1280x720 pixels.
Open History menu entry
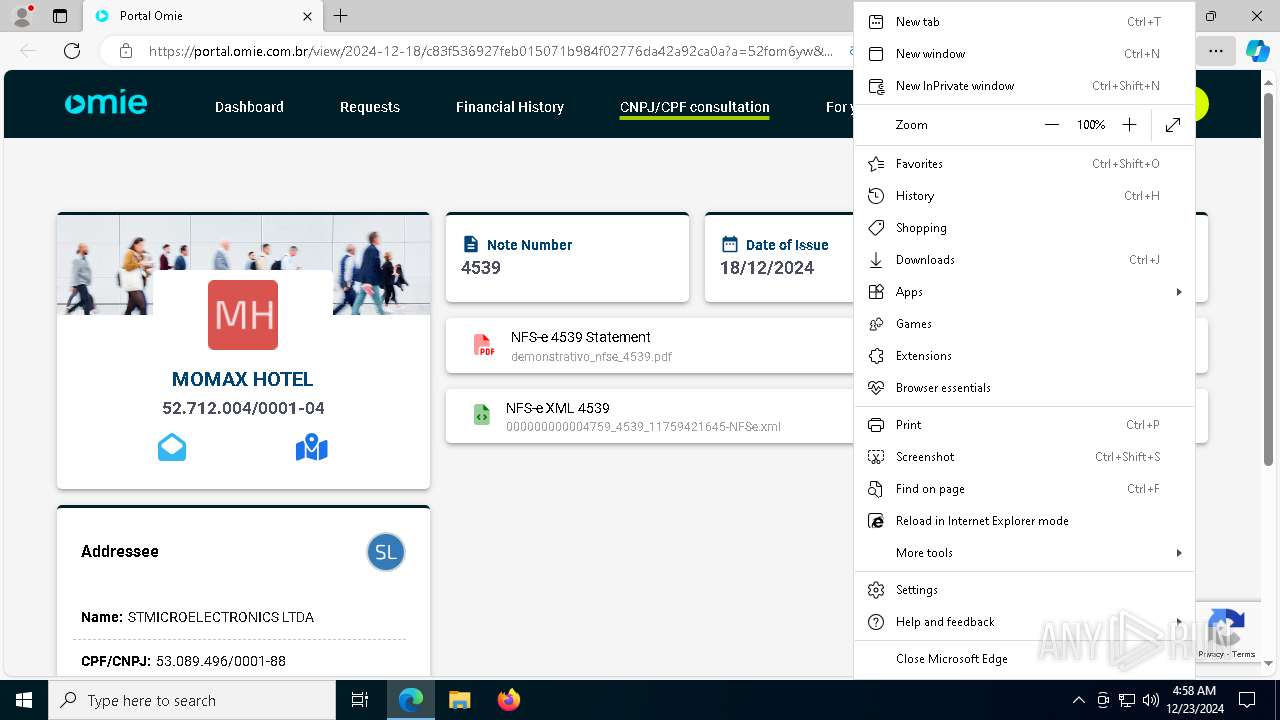(1024, 196)
